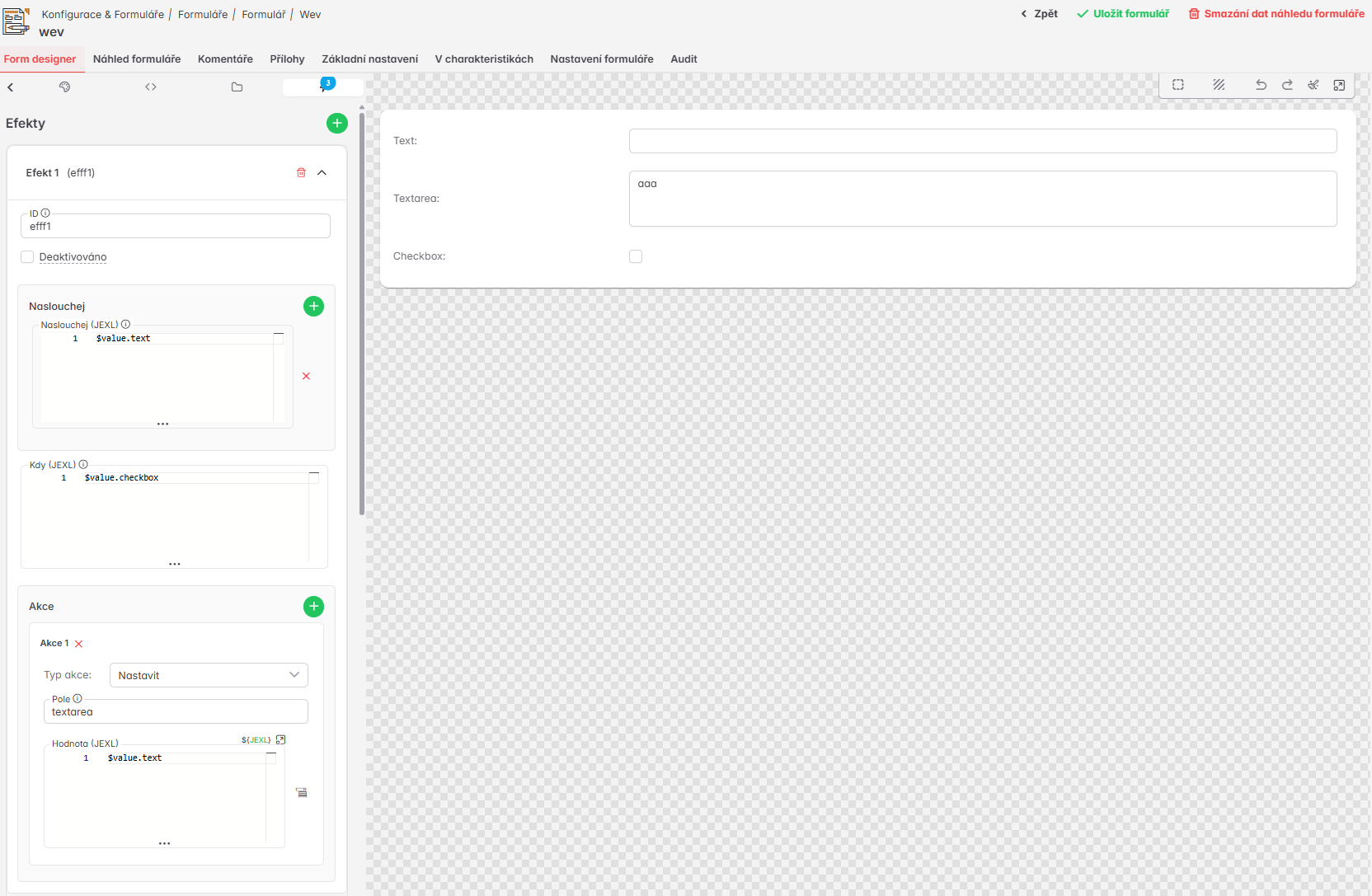The height and width of the screenshot is (896, 1372).
Task: Open the Základní nastavení tab
Action: (369, 59)
